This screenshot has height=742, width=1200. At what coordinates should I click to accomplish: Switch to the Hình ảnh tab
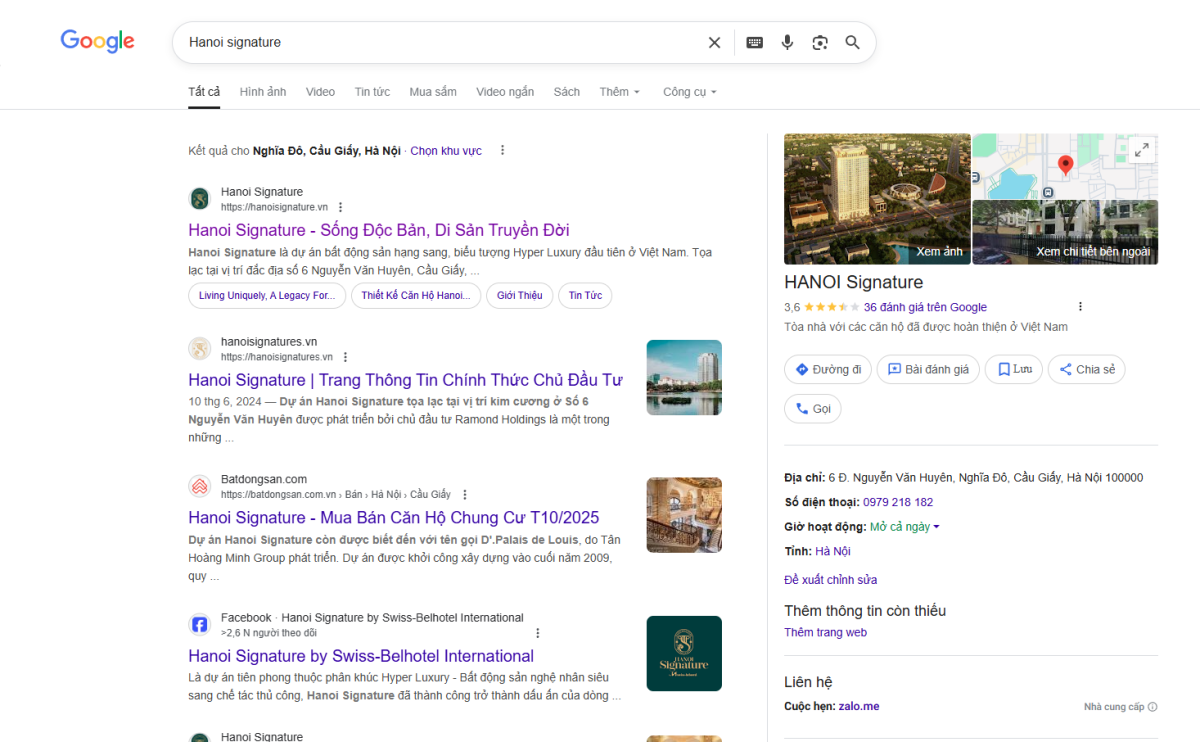263,92
